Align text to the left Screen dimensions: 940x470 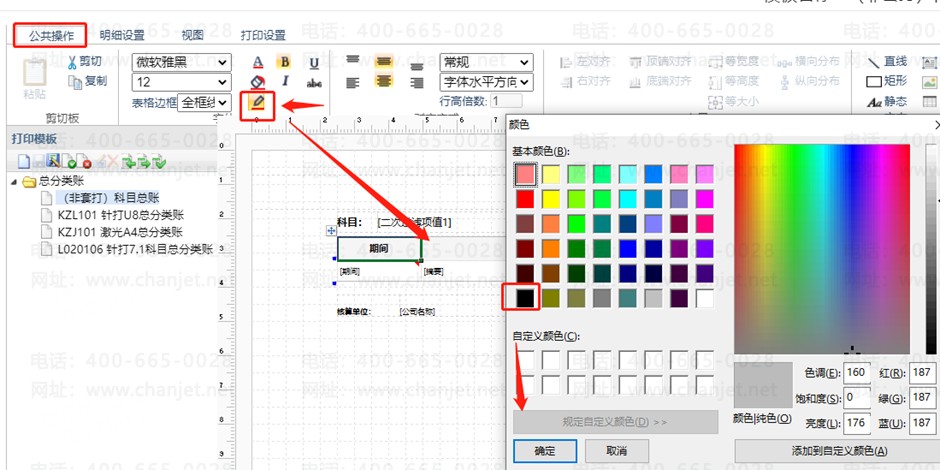[353, 82]
